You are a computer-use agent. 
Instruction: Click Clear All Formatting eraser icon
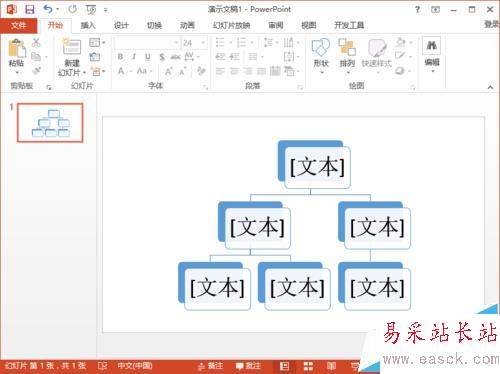tap(201, 71)
